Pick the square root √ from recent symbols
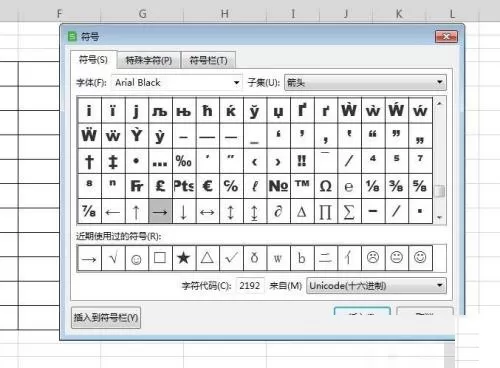This screenshot has width=500, height=368. [113, 258]
